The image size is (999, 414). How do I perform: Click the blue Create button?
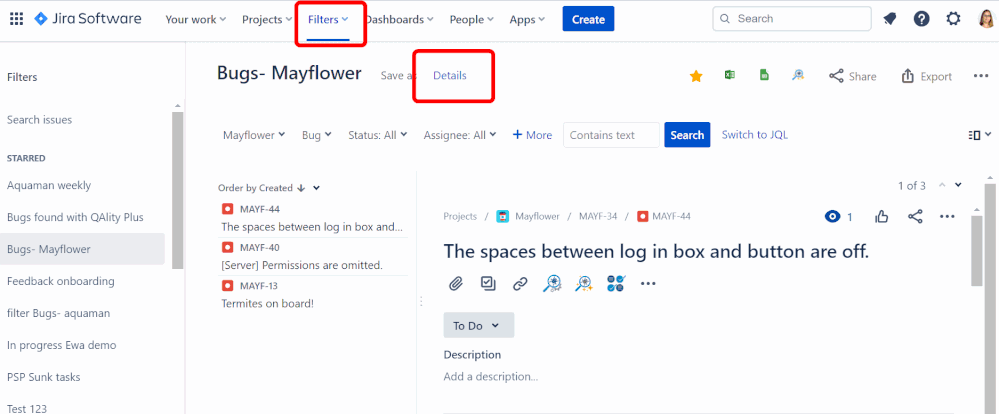click(588, 19)
